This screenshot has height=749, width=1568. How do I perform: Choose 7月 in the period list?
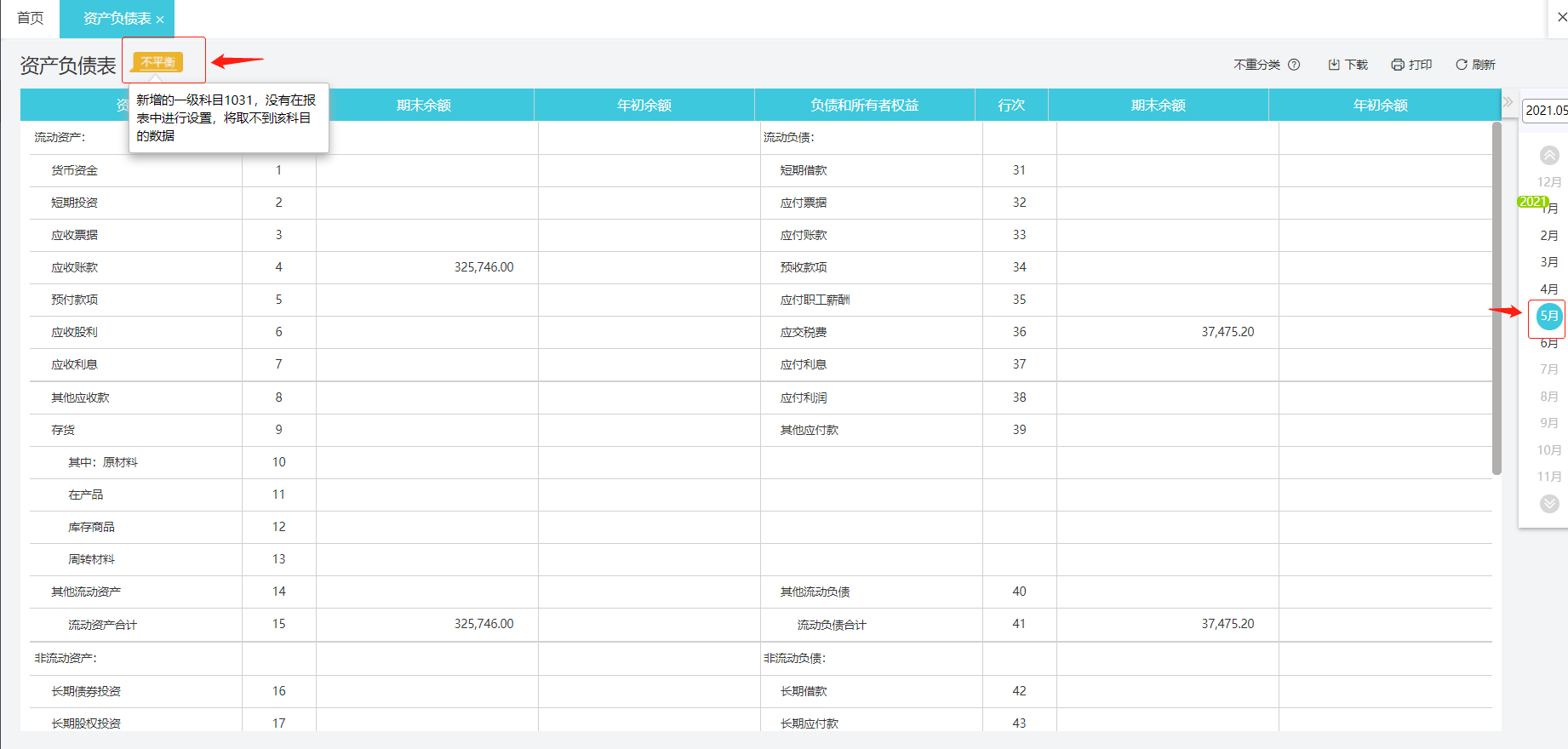(x=1549, y=369)
